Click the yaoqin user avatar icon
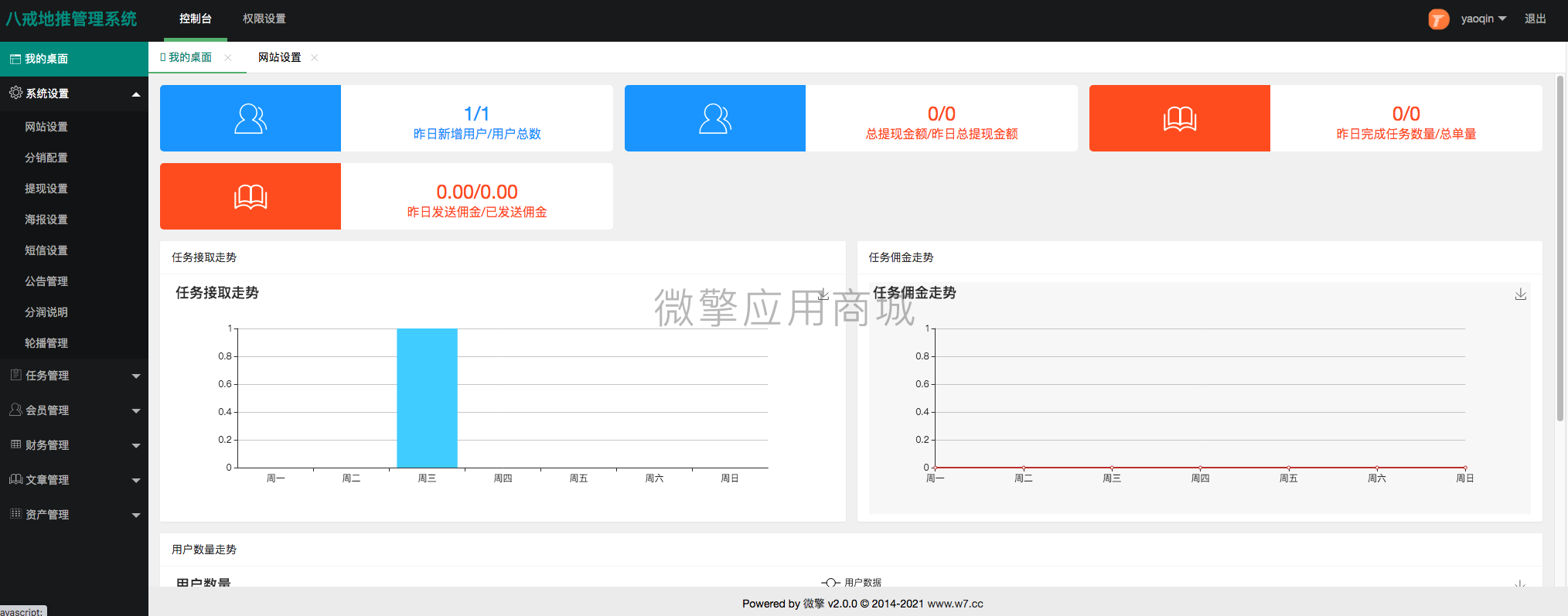 click(x=1439, y=19)
